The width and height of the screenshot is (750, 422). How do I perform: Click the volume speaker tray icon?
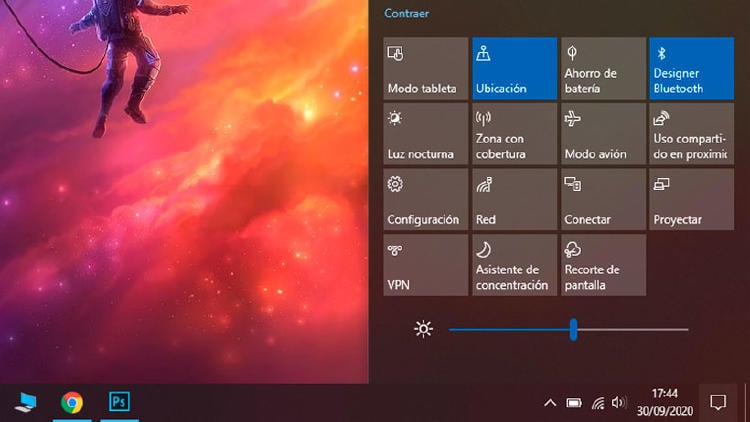point(619,403)
